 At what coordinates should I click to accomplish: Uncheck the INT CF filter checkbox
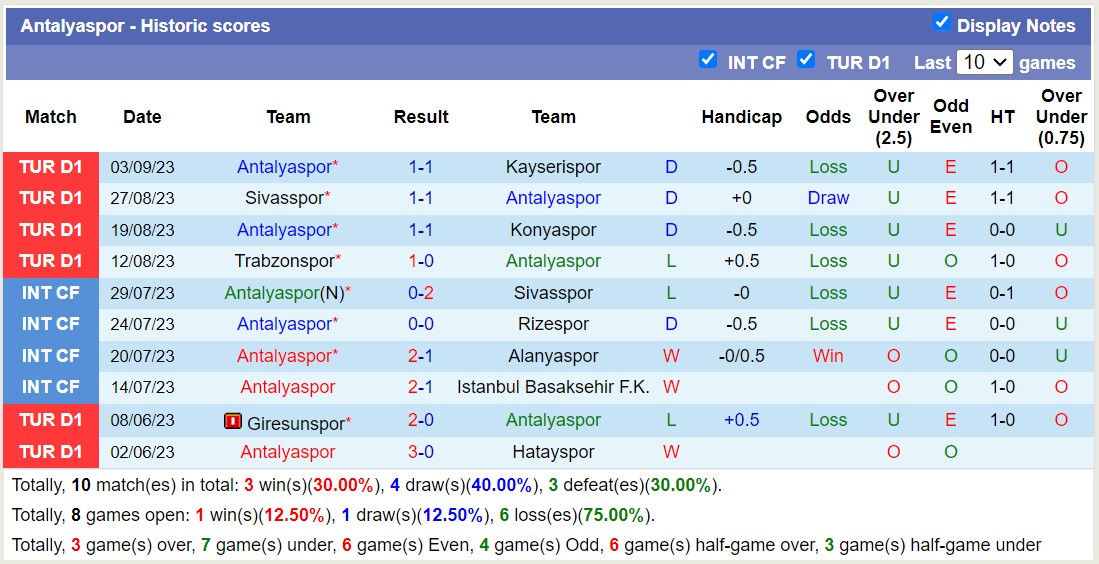tap(708, 59)
